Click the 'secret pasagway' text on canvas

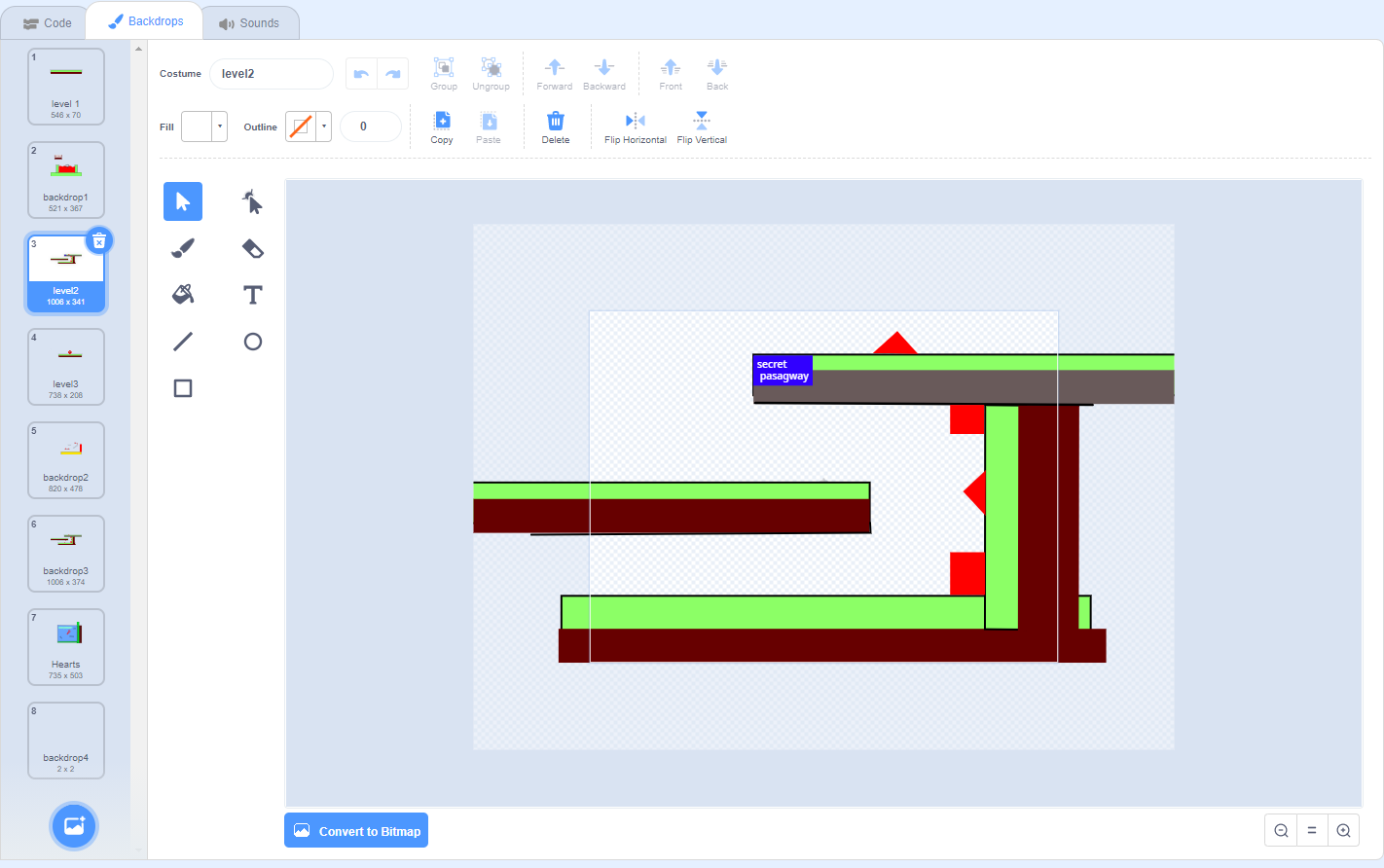coord(783,370)
